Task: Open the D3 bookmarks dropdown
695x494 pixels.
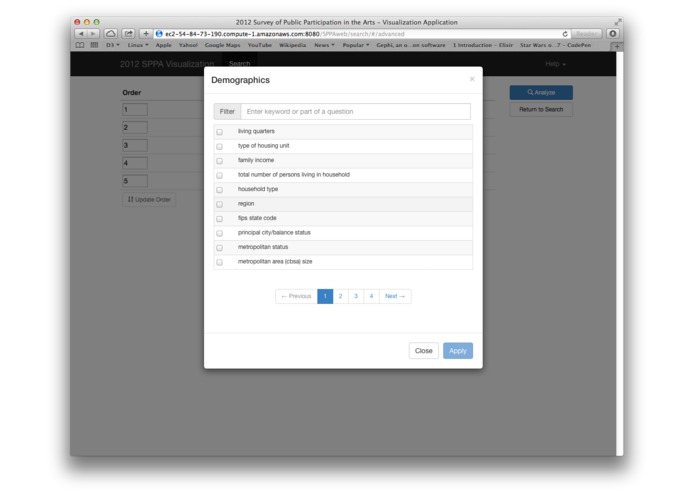Action: 113,45
